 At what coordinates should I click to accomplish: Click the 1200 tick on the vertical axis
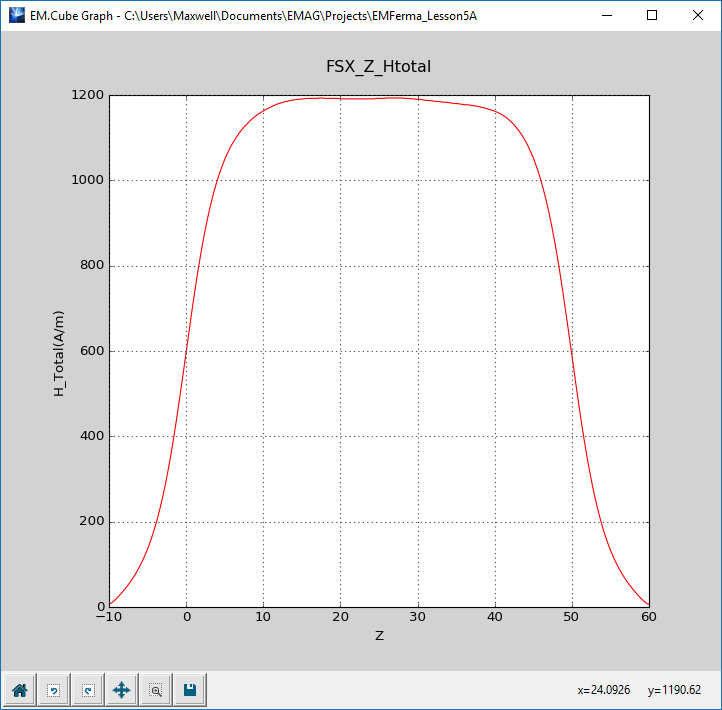(87, 95)
